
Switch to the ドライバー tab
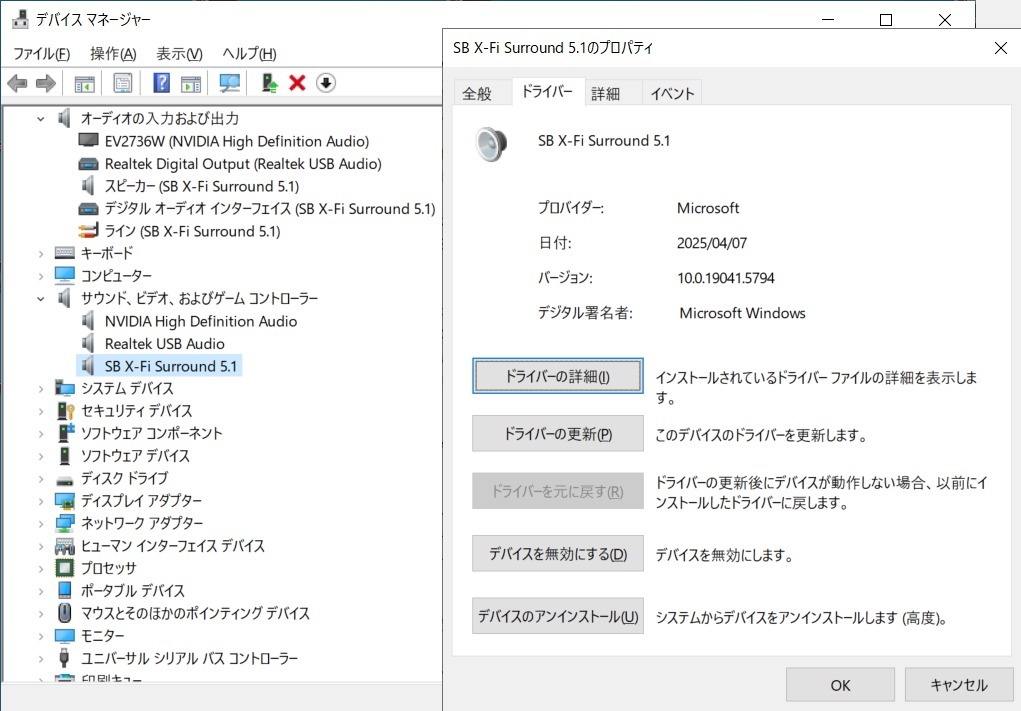click(x=547, y=91)
